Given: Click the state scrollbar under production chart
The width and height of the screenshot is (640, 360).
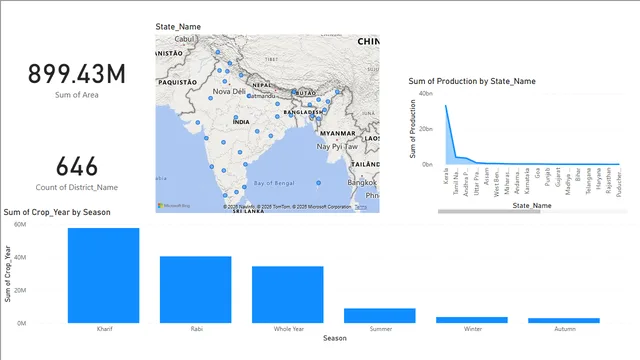Looking at the screenshot, I should click(489, 211).
